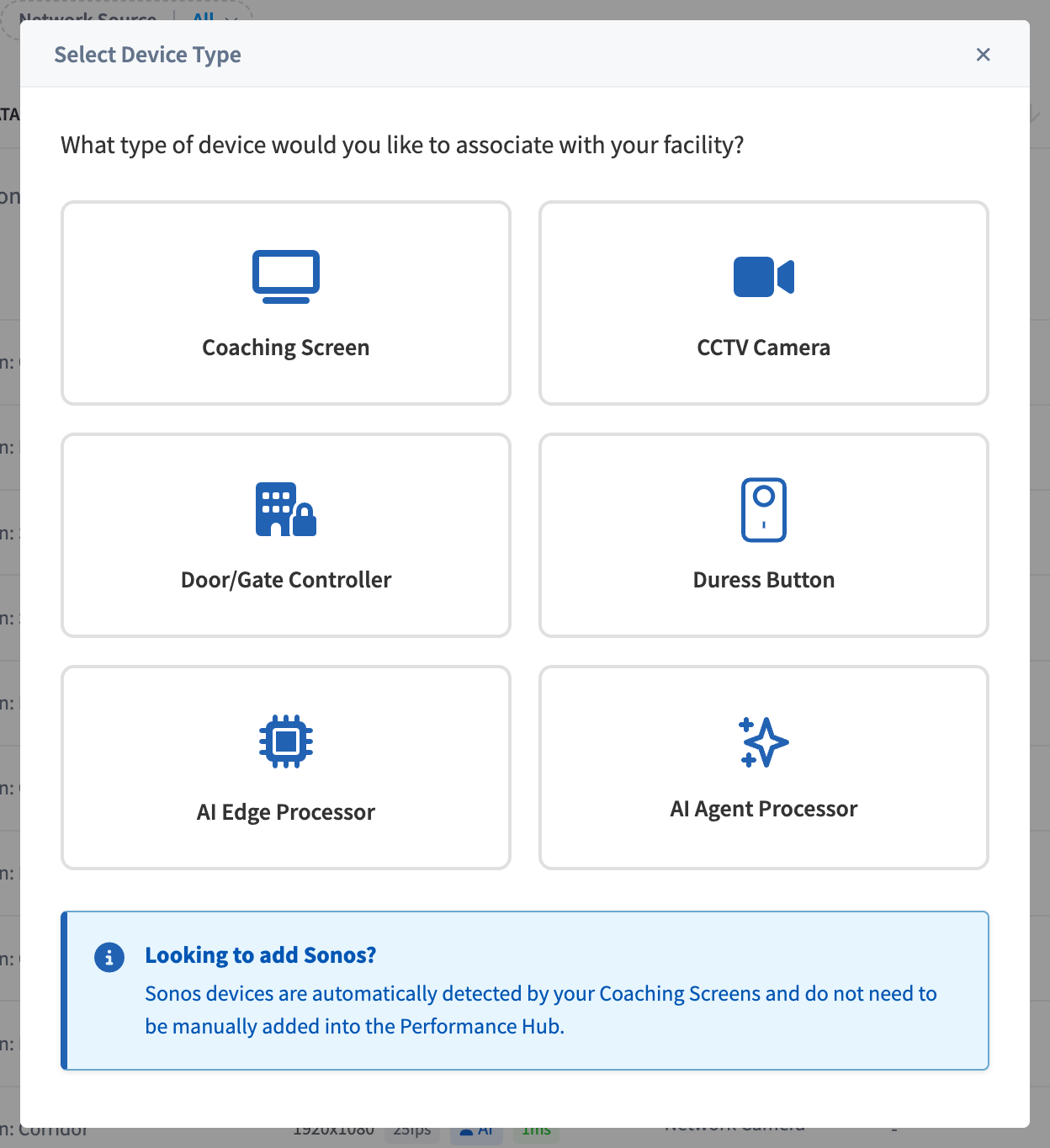Click the Sonos devices automatically detected message
Image resolution: width=1050 pixels, height=1148 pixels.
coord(541,1010)
